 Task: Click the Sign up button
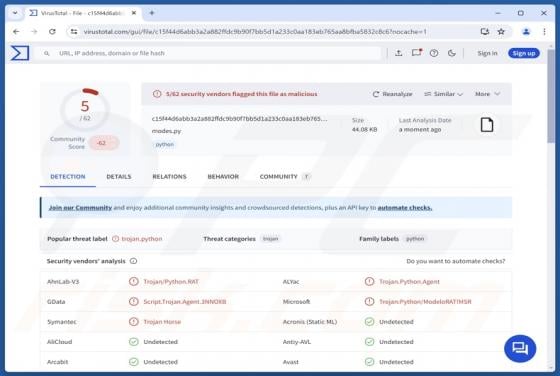coord(524,53)
